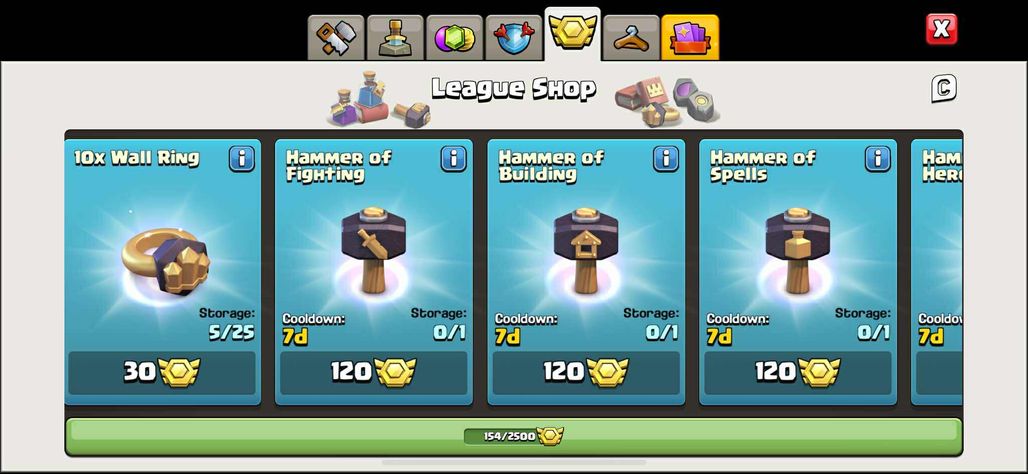Tap the partially visible Hammer of Heroes card
This screenshot has height=474, width=1028.
(937, 271)
